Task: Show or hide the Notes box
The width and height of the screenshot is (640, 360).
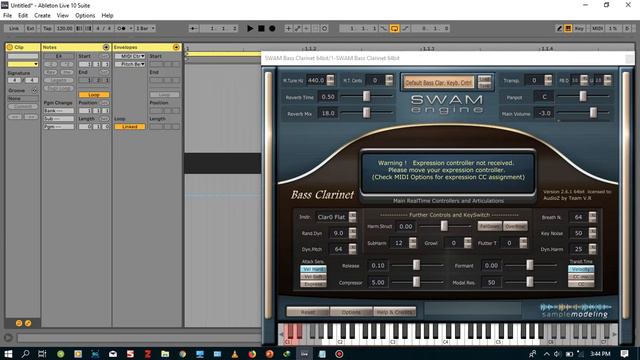Action: (x=106, y=47)
